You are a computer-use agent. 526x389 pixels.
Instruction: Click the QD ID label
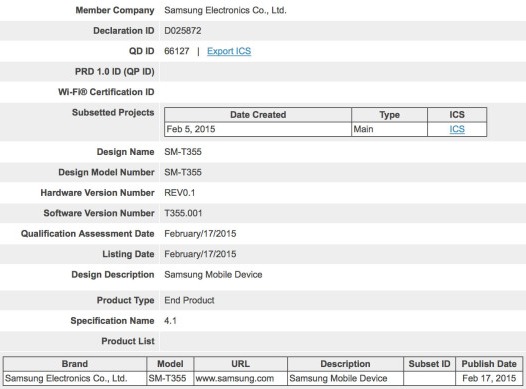coord(142,51)
